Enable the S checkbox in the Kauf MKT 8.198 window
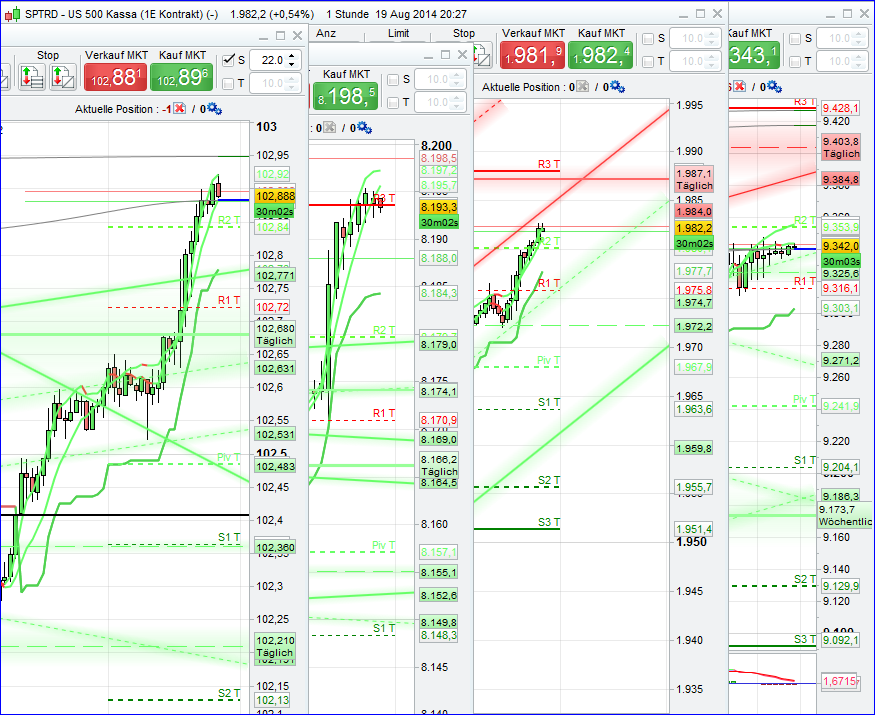 coord(393,79)
